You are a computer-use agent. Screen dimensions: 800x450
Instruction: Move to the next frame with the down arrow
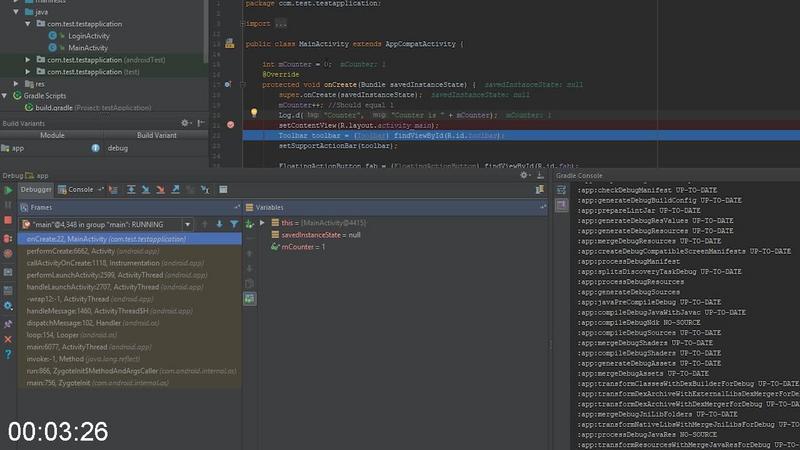click(219, 224)
